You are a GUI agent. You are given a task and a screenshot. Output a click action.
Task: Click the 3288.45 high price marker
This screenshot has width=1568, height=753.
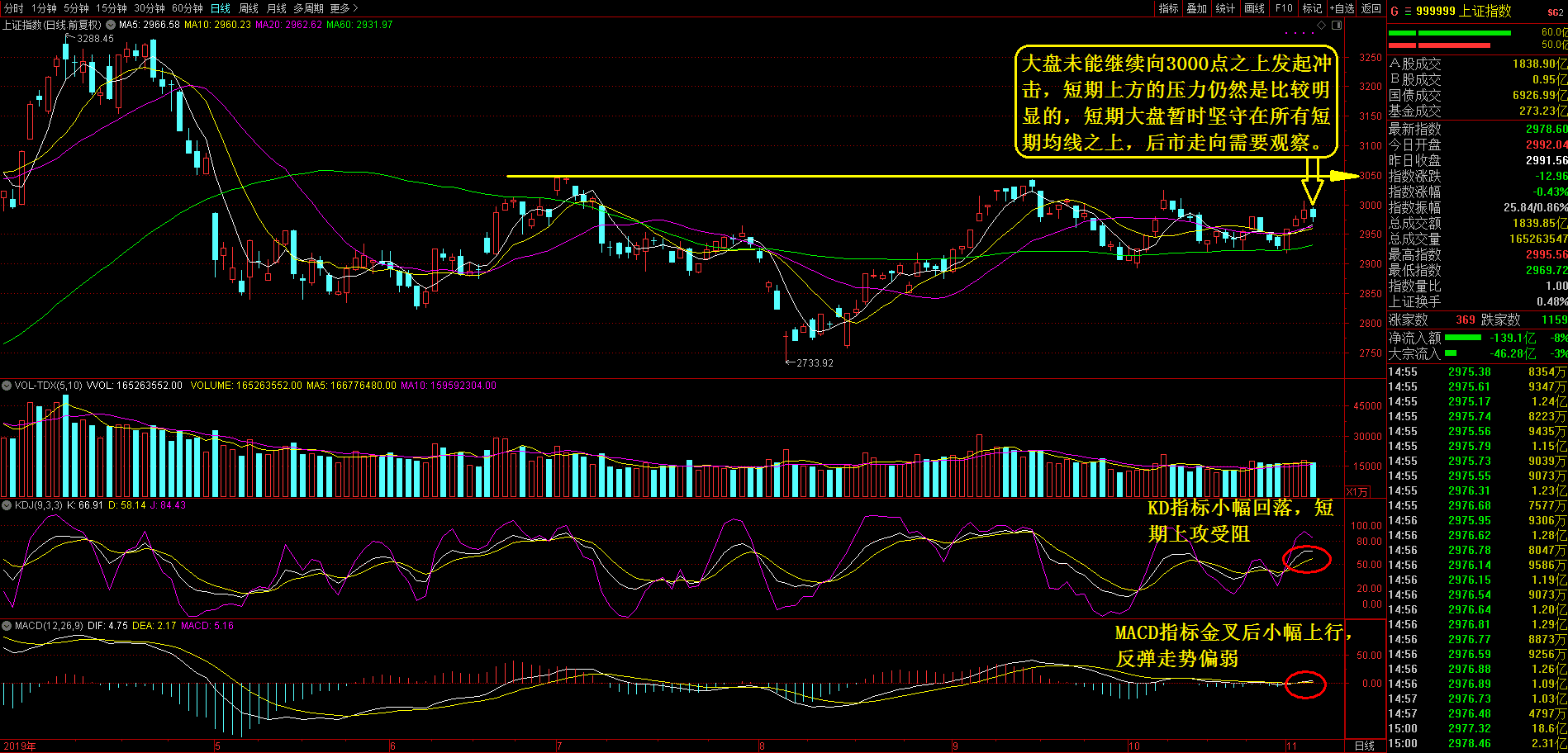click(96, 39)
